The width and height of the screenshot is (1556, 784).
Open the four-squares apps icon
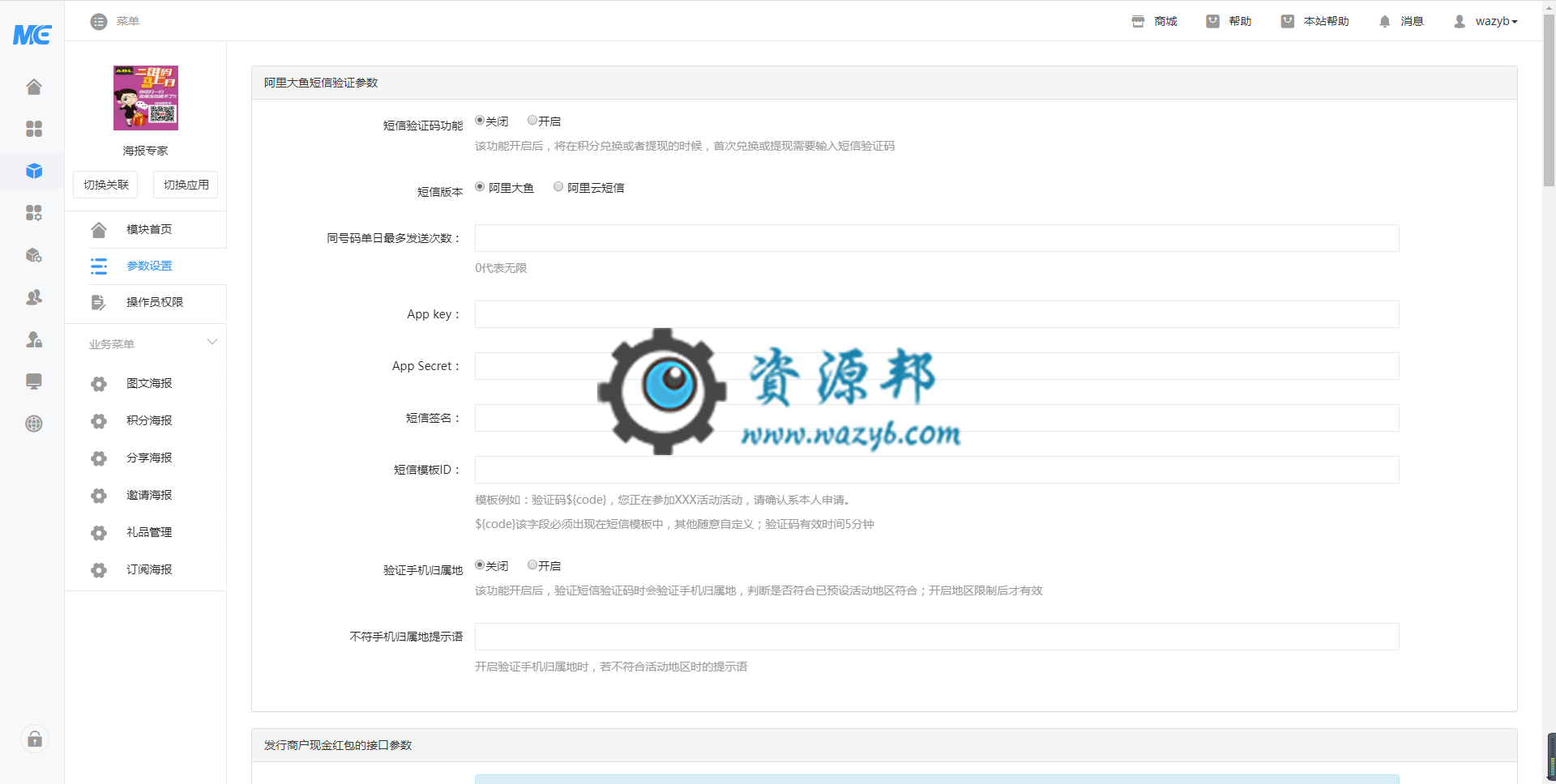click(x=34, y=129)
